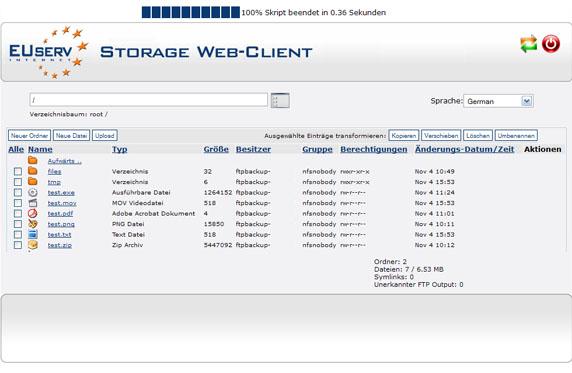Viewport: 572px width, 373px height.
Task: Click the folder icon beside Aufwärts
Action: pyautogui.click(x=33, y=160)
